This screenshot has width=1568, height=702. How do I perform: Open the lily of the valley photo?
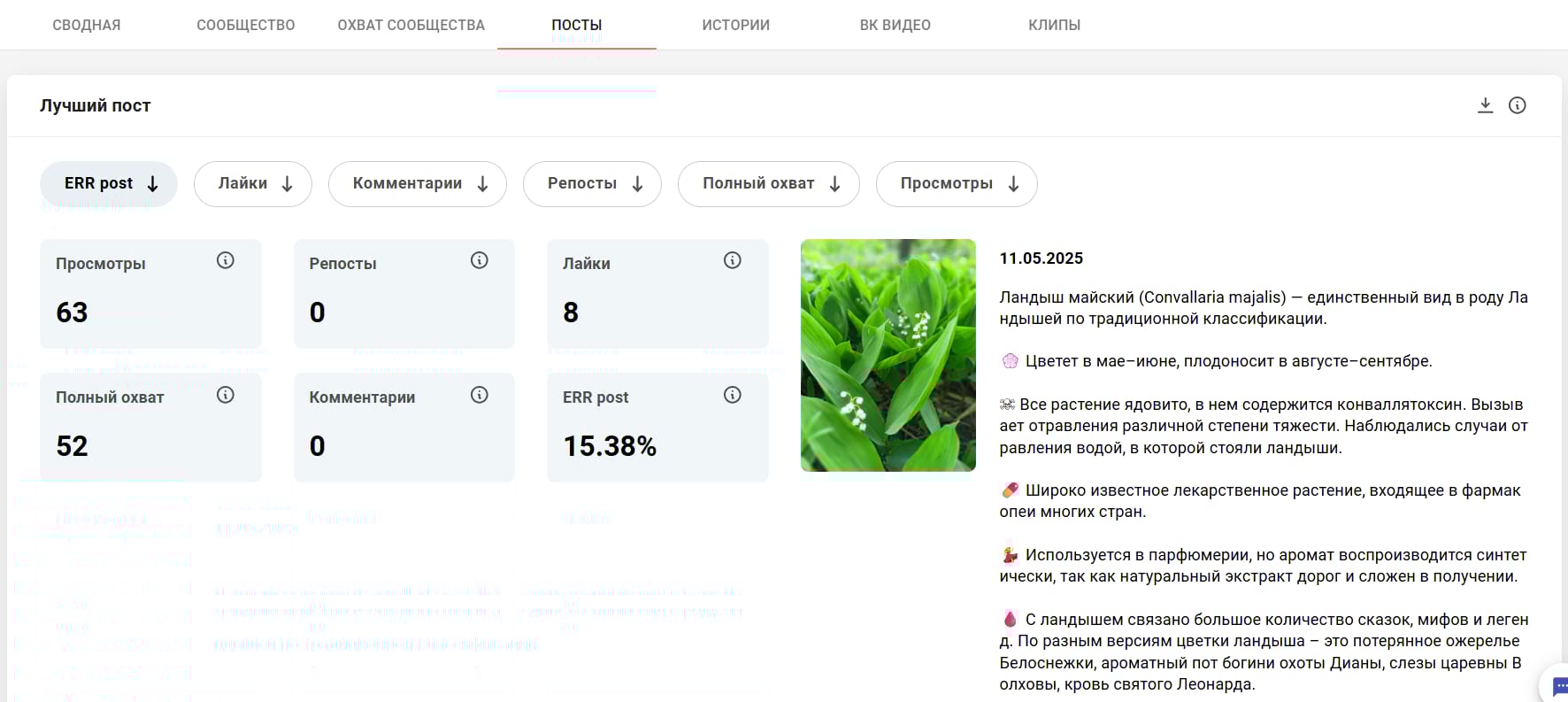888,355
